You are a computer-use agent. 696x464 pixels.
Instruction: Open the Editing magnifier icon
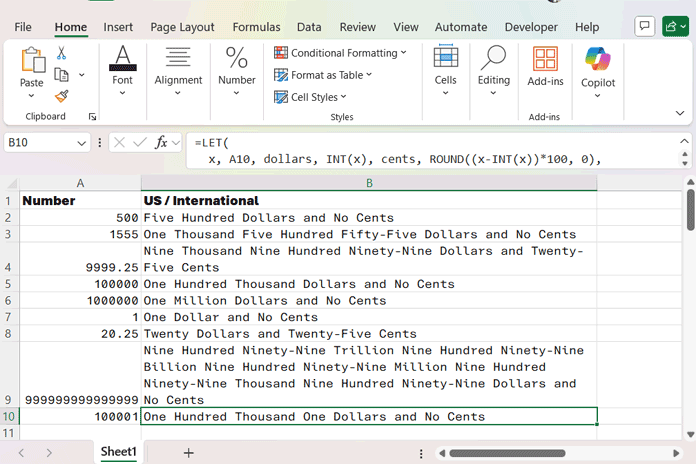(493, 57)
